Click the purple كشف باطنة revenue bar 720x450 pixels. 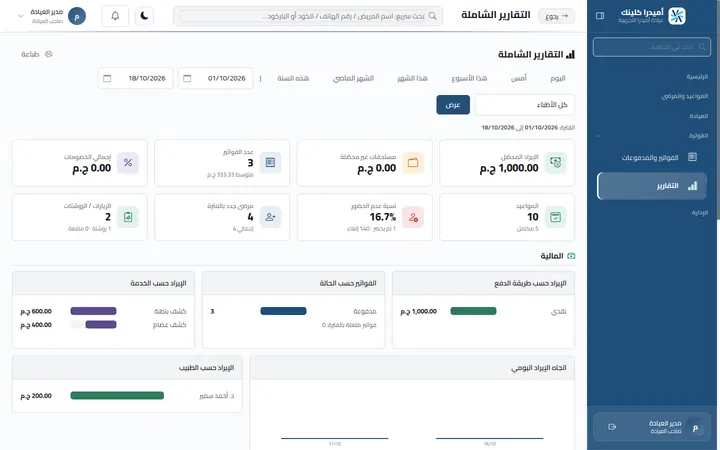point(93,311)
